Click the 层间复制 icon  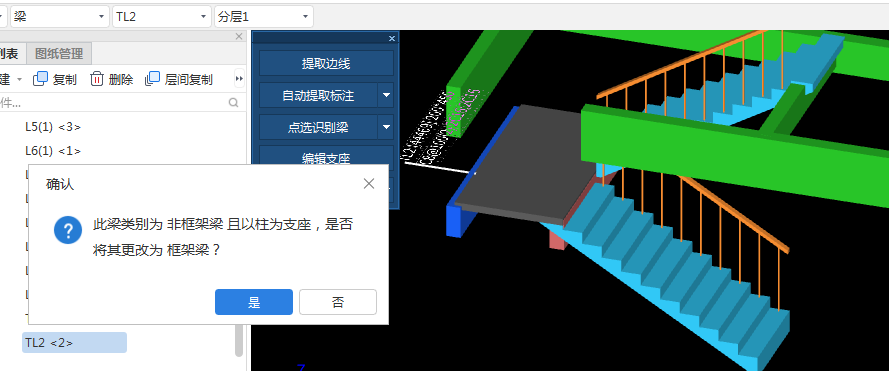tap(153, 79)
